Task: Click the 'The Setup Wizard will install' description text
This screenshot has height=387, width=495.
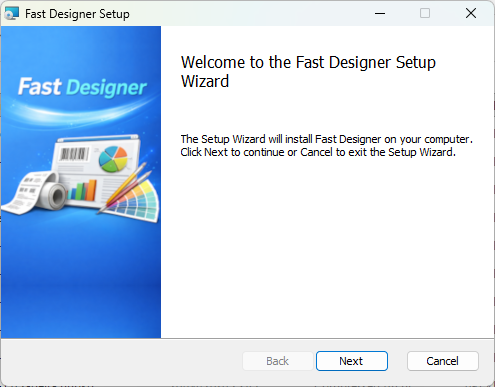Action: click(327, 145)
